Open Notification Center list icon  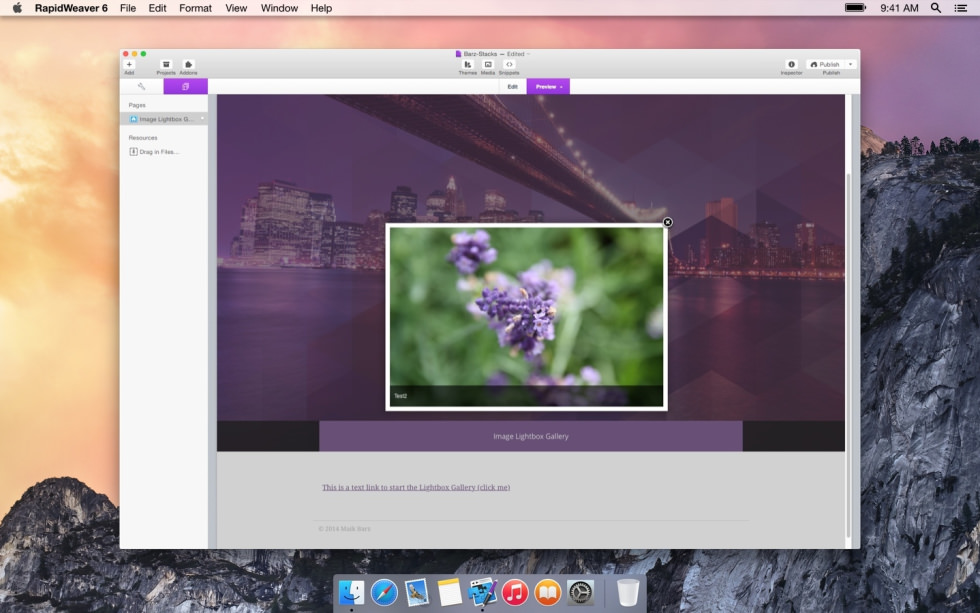(x=961, y=8)
